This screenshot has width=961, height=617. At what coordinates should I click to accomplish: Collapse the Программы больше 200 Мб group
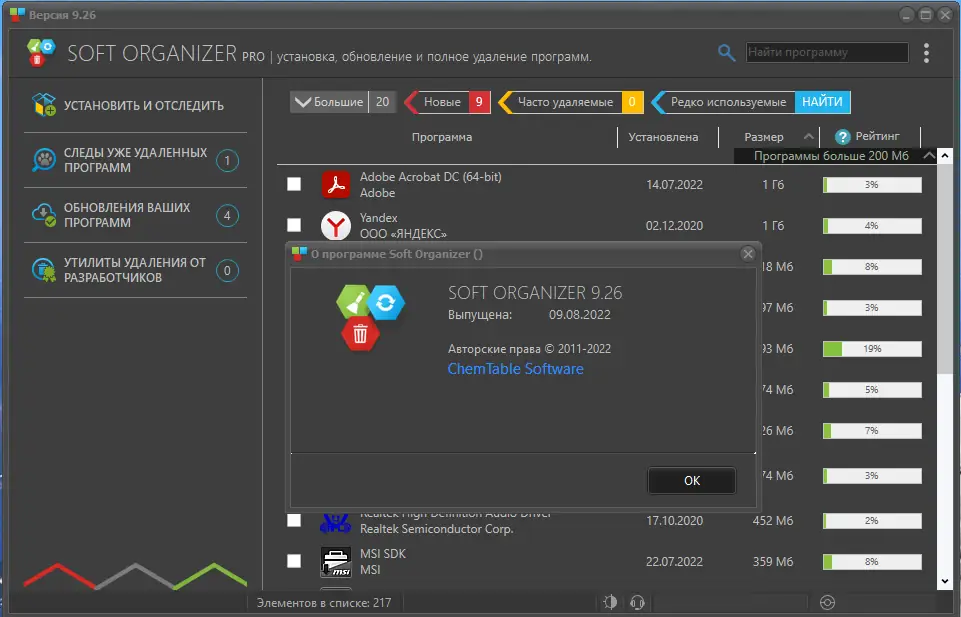pyautogui.click(x=929, y=156)
